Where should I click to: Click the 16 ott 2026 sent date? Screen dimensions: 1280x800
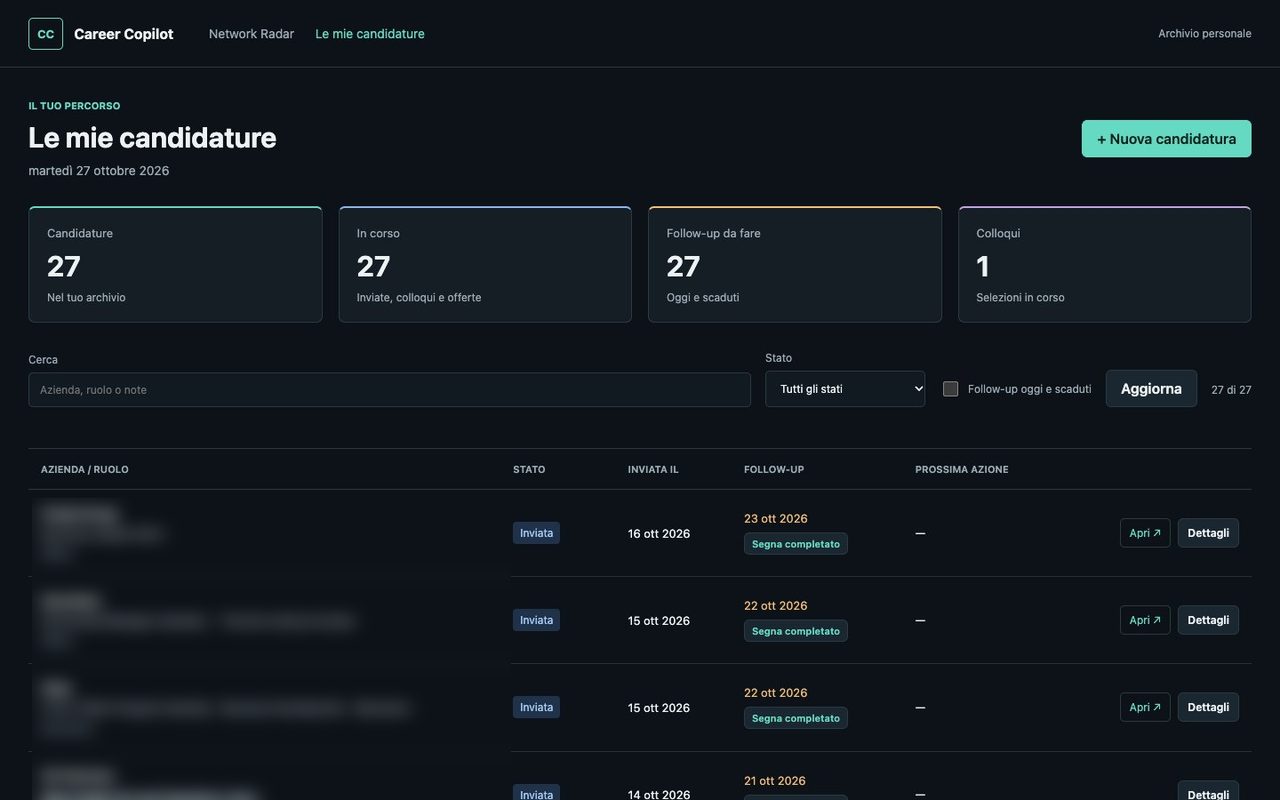[659, 534]
